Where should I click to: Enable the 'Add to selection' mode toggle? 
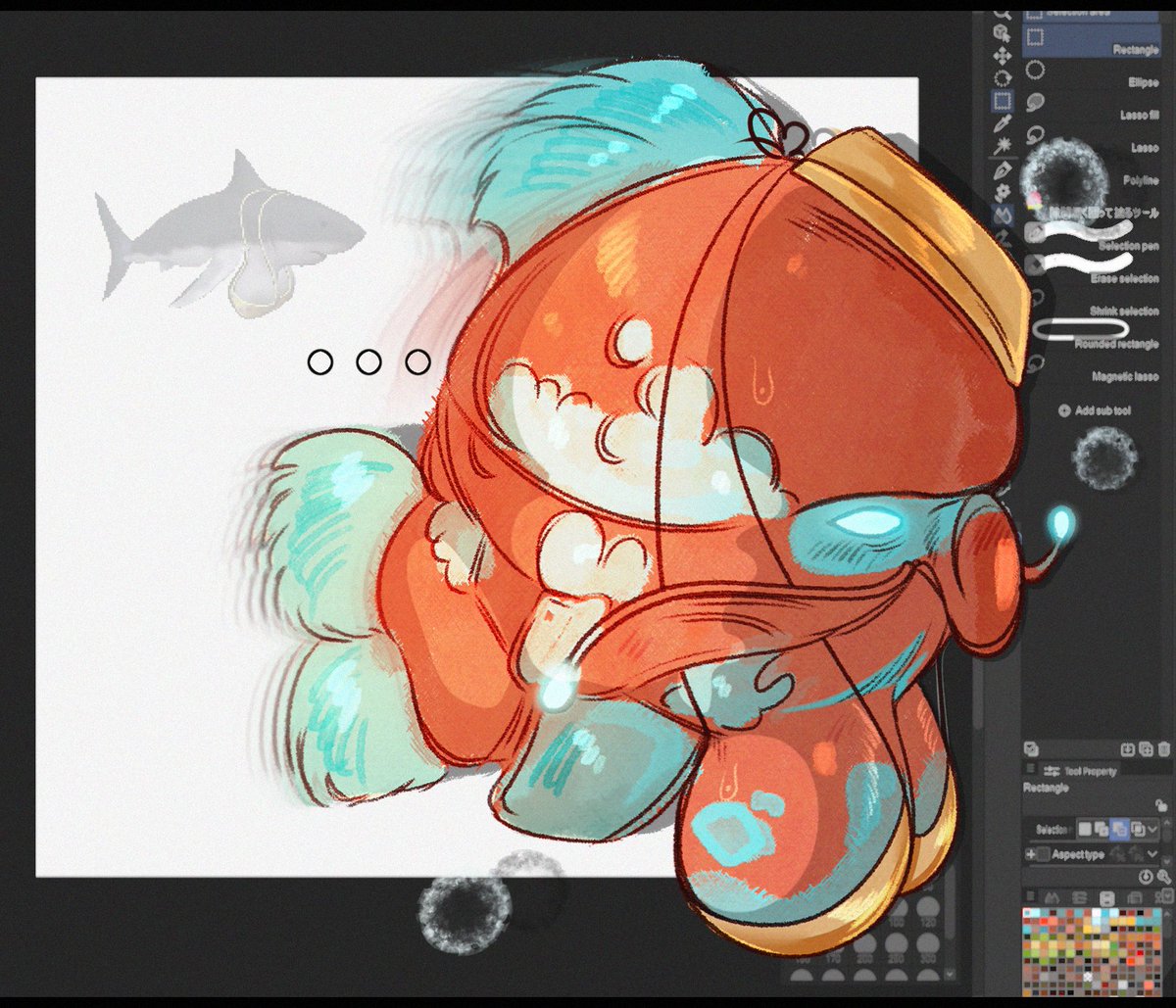click(x=1102, y=829)
